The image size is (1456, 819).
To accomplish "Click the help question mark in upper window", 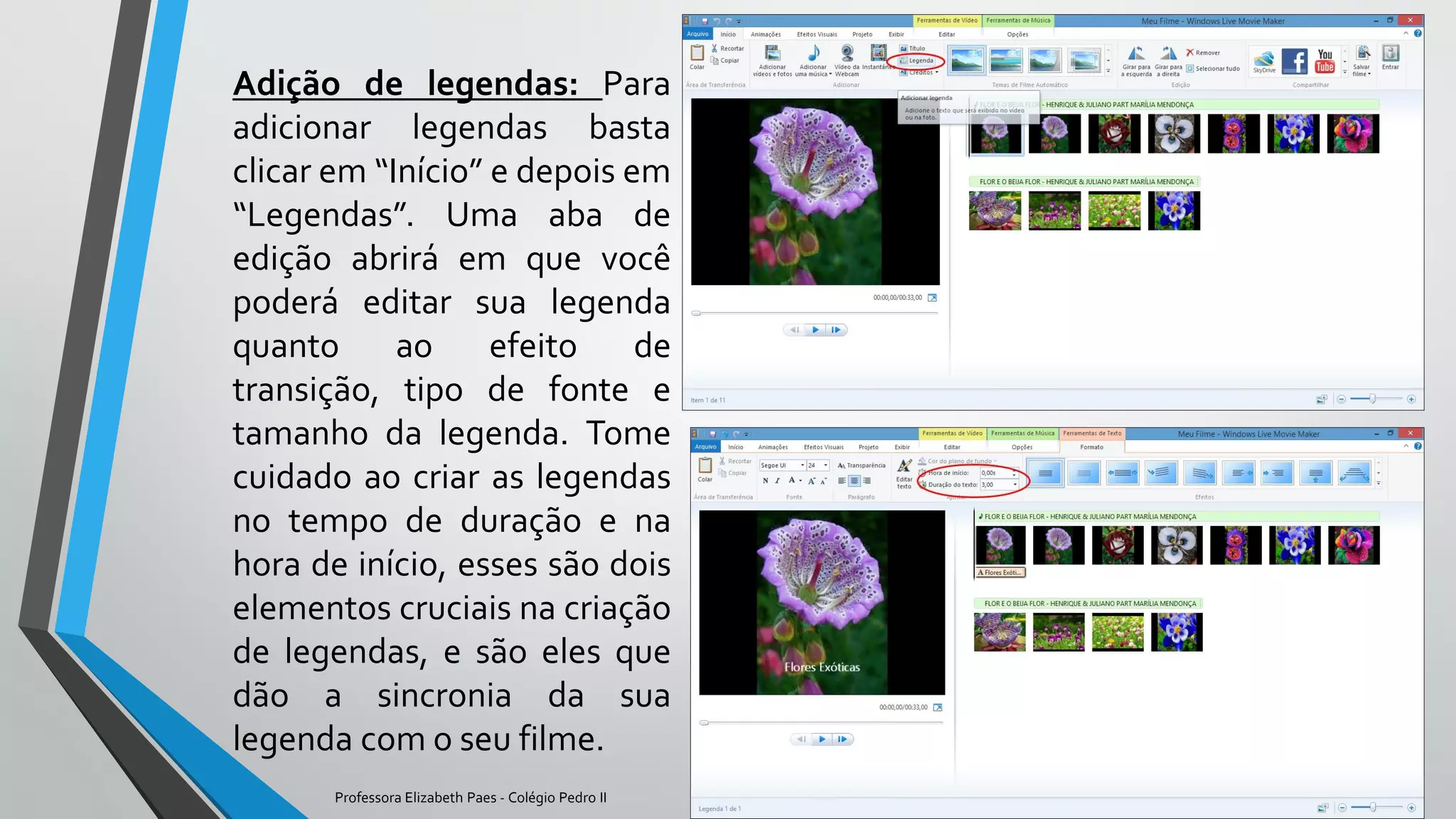I will [x=1418, y=33].
